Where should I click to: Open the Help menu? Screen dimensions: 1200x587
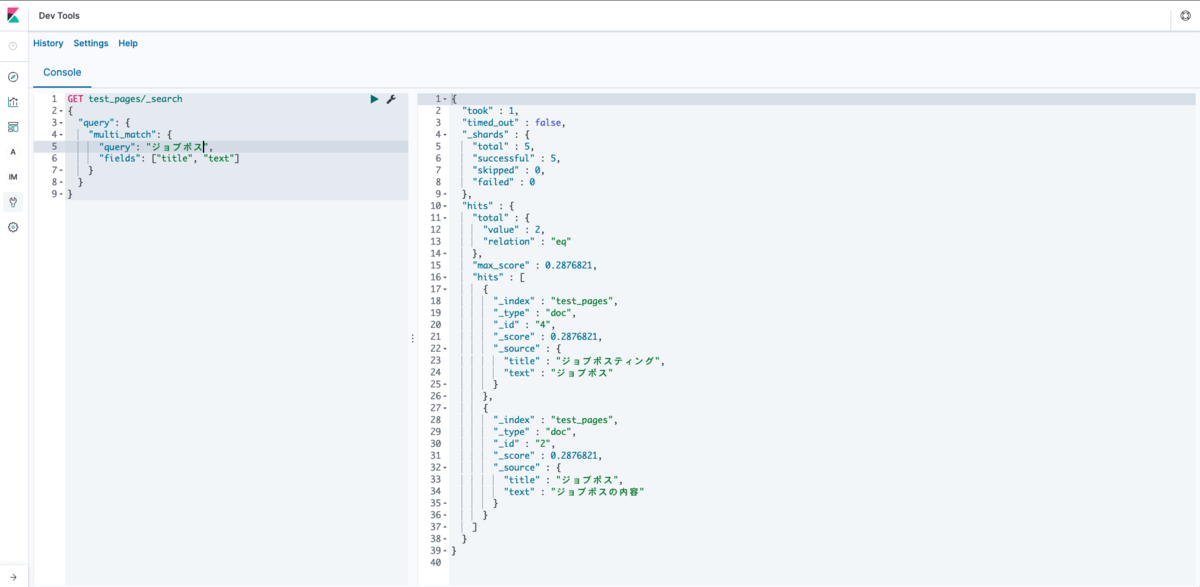click(x=128, y=43)
